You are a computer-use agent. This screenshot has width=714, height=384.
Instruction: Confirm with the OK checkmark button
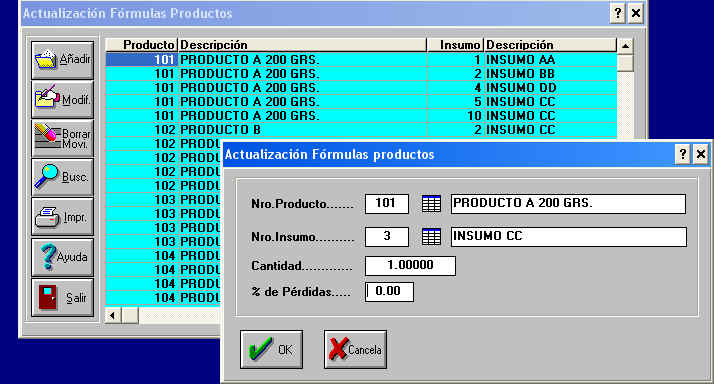(271, 349)
